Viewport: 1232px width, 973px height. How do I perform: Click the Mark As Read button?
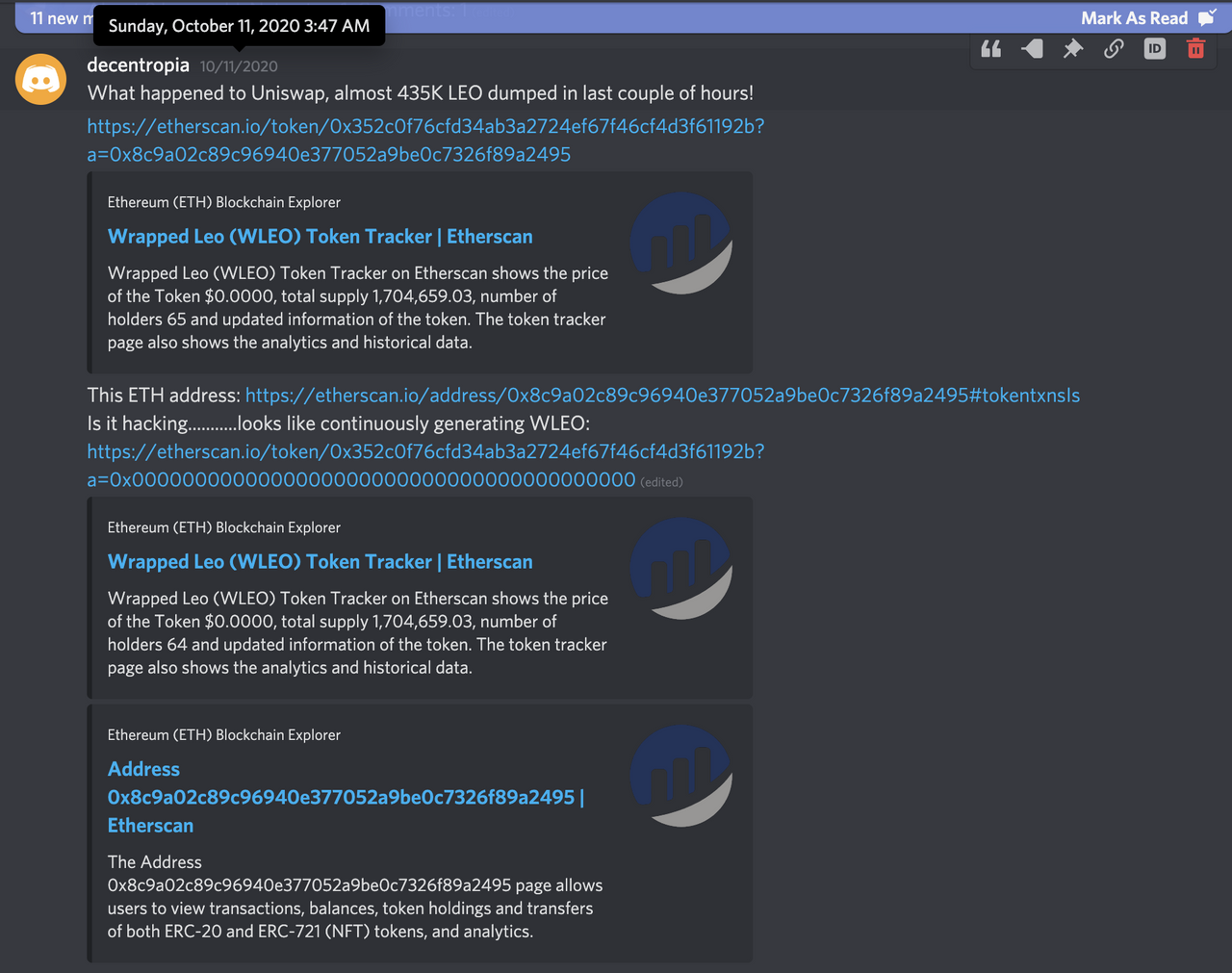[x=1148, y=17]
